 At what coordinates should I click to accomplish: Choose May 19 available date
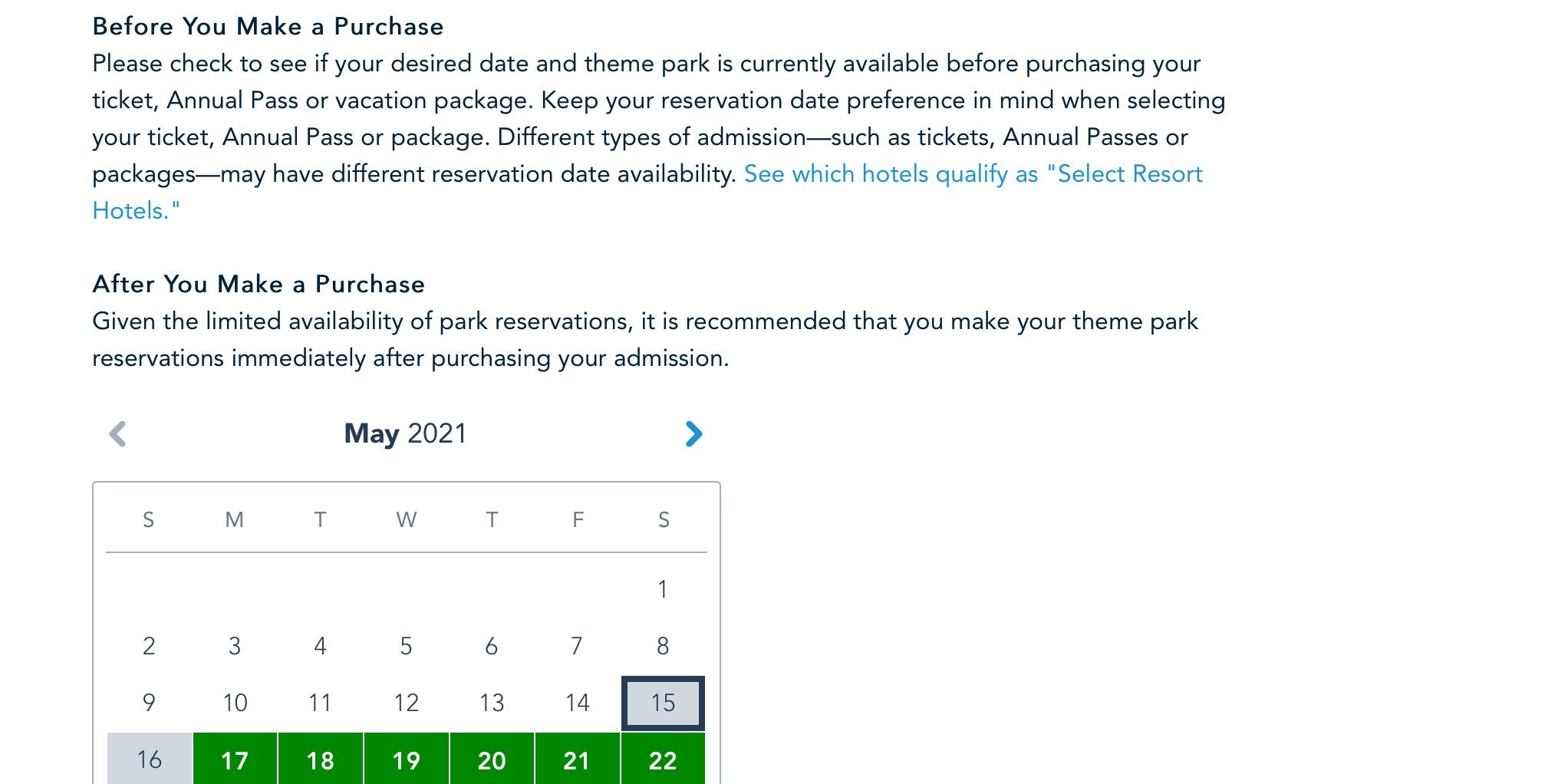[x=406, y=759]
